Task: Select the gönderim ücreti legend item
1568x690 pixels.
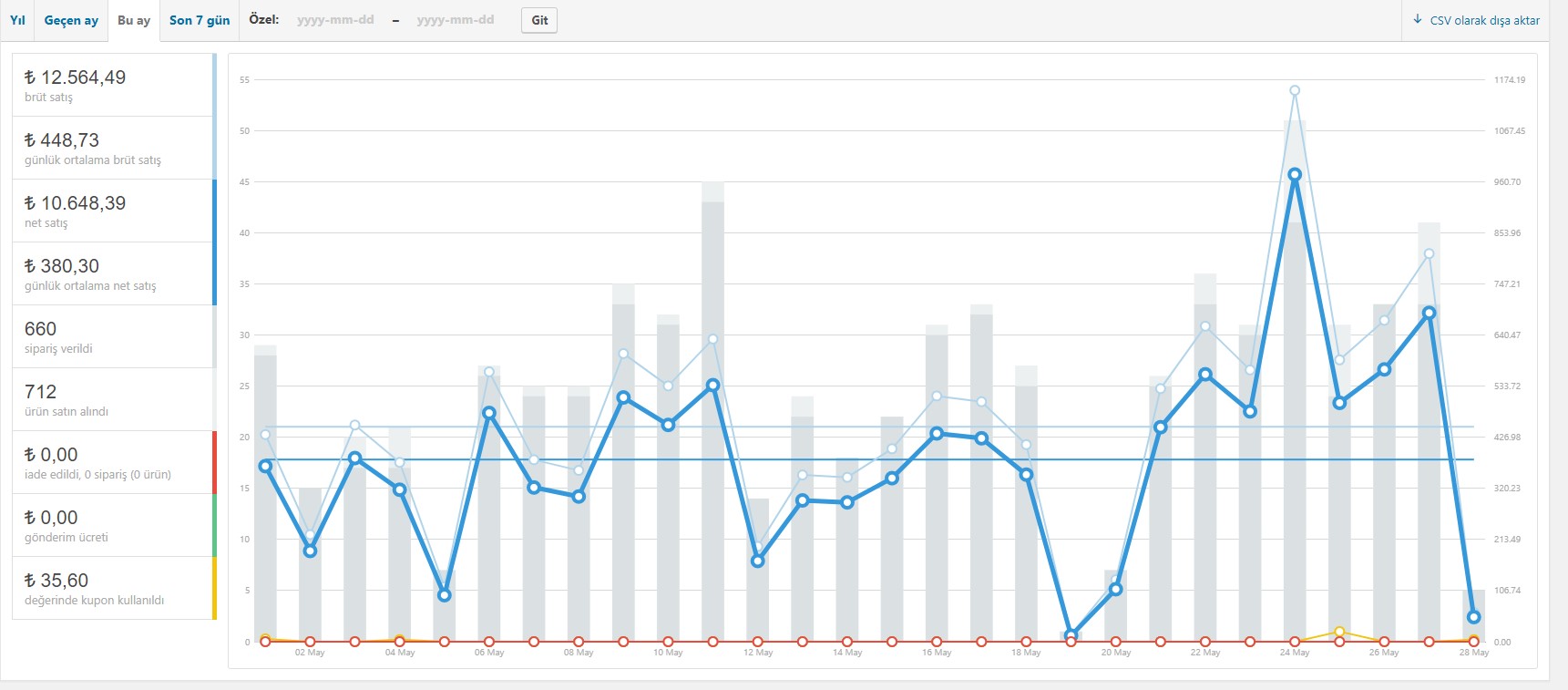Action: tap(114, 525)
